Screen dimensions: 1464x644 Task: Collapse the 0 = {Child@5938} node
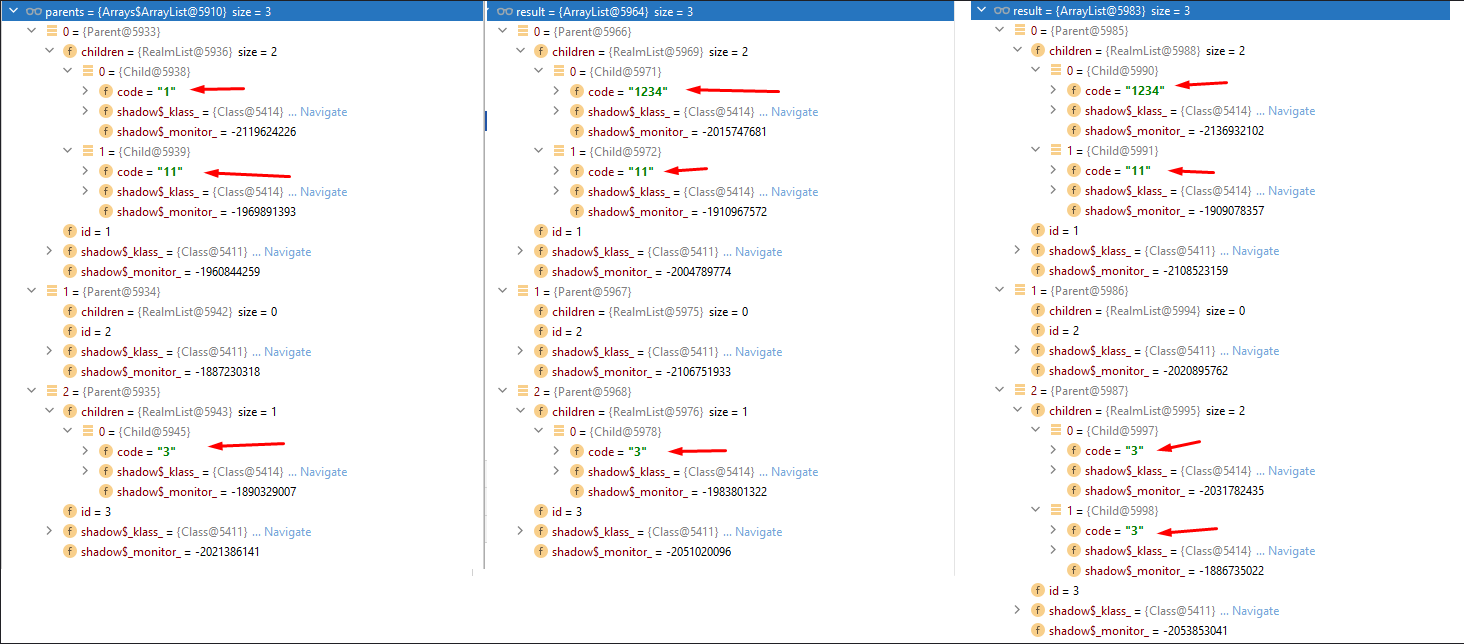67,71
